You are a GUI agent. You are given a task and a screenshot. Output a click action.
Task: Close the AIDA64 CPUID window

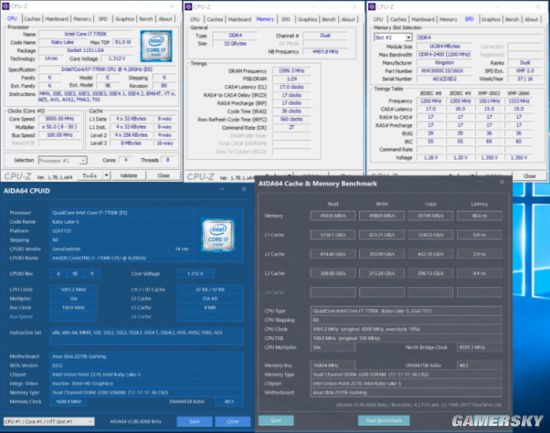244,189
